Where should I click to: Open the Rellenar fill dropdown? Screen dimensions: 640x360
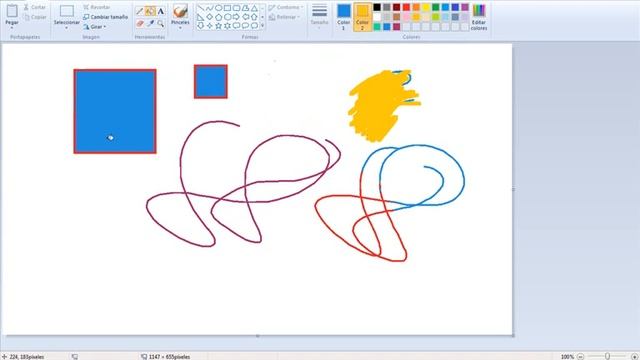pos(284,17)
